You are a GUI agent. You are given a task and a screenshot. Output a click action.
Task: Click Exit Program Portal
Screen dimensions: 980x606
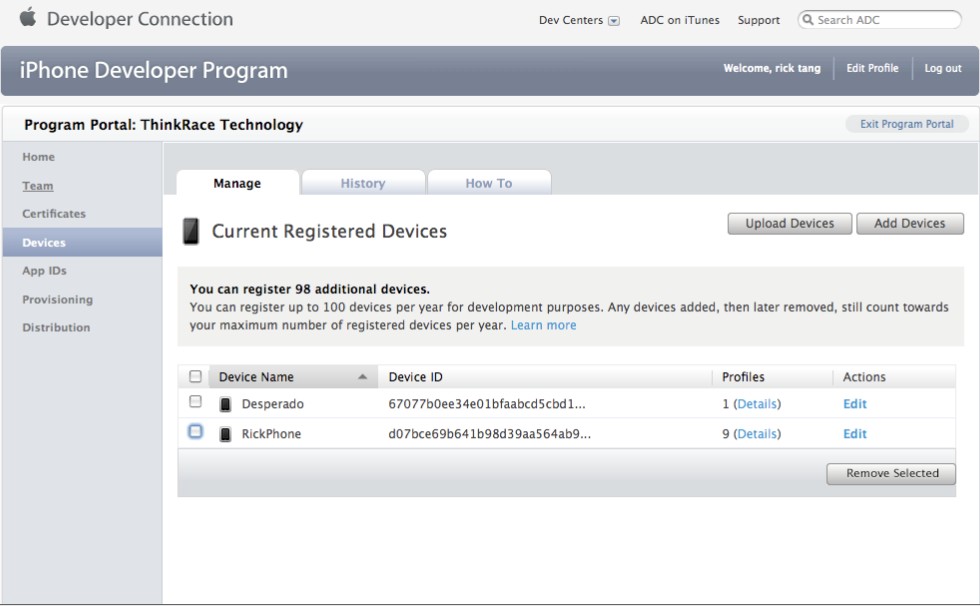[x=907, y=124]
